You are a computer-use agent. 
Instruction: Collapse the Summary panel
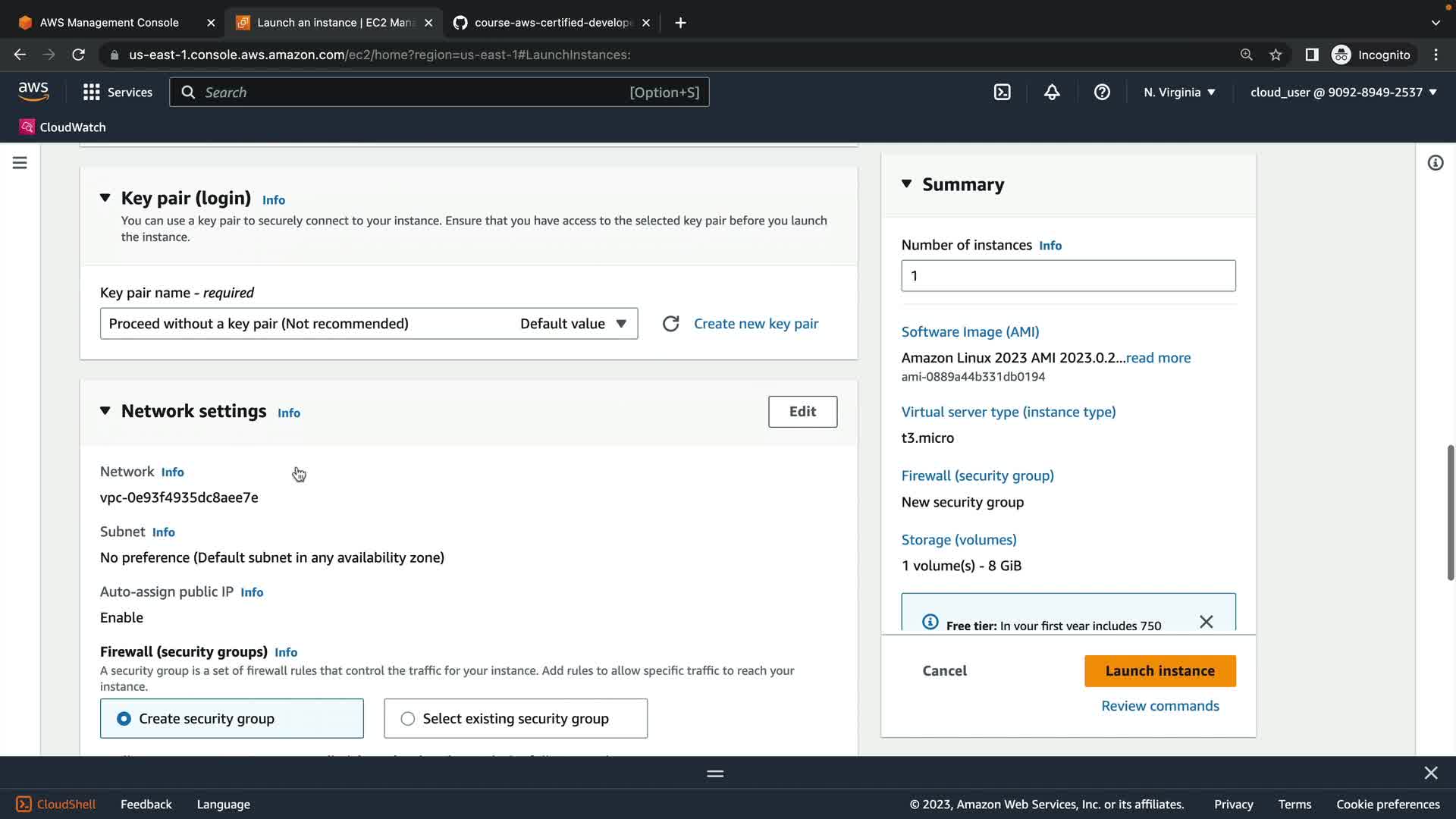point(906,184)
